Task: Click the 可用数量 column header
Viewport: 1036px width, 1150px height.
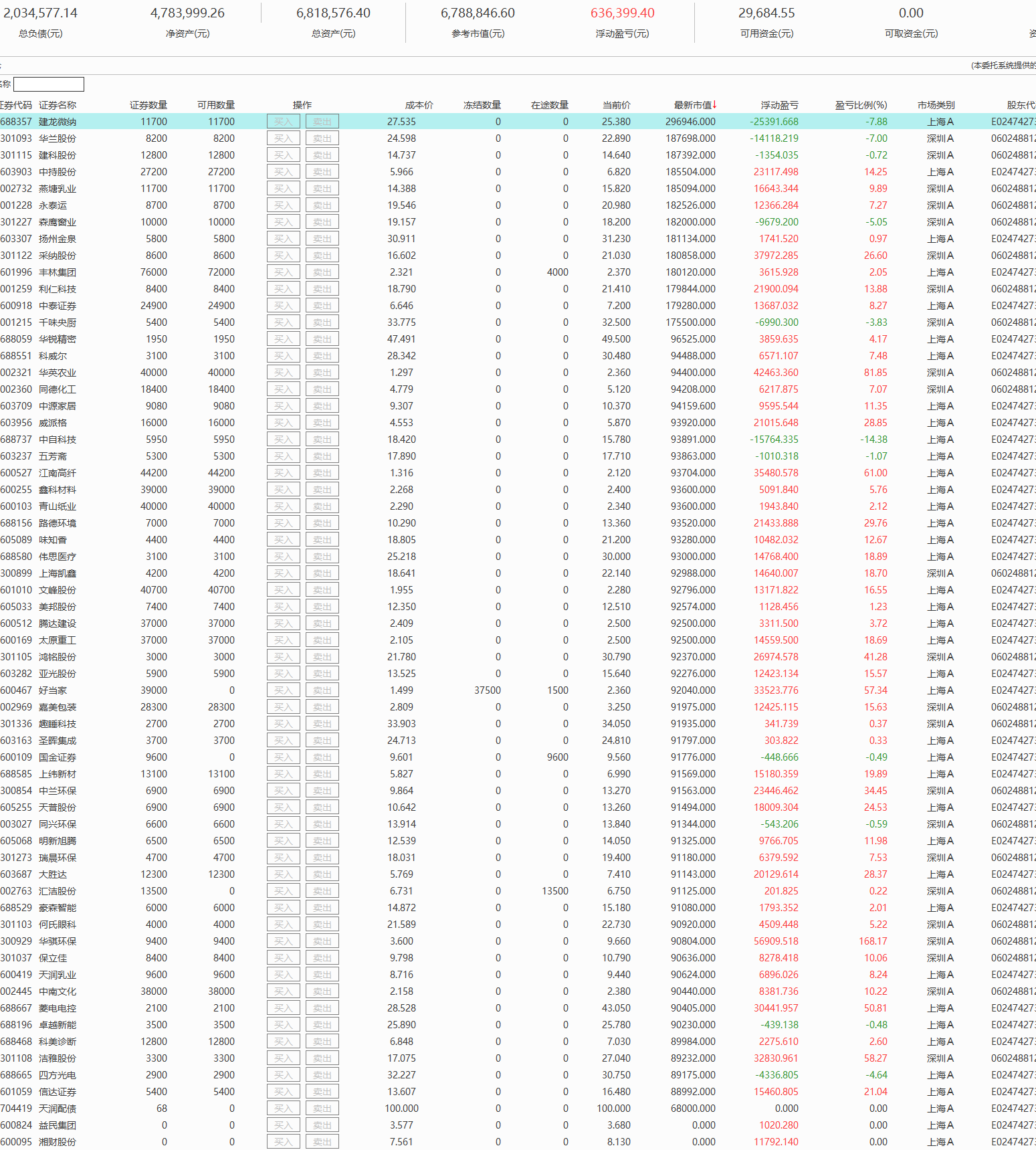Action: 216,105
